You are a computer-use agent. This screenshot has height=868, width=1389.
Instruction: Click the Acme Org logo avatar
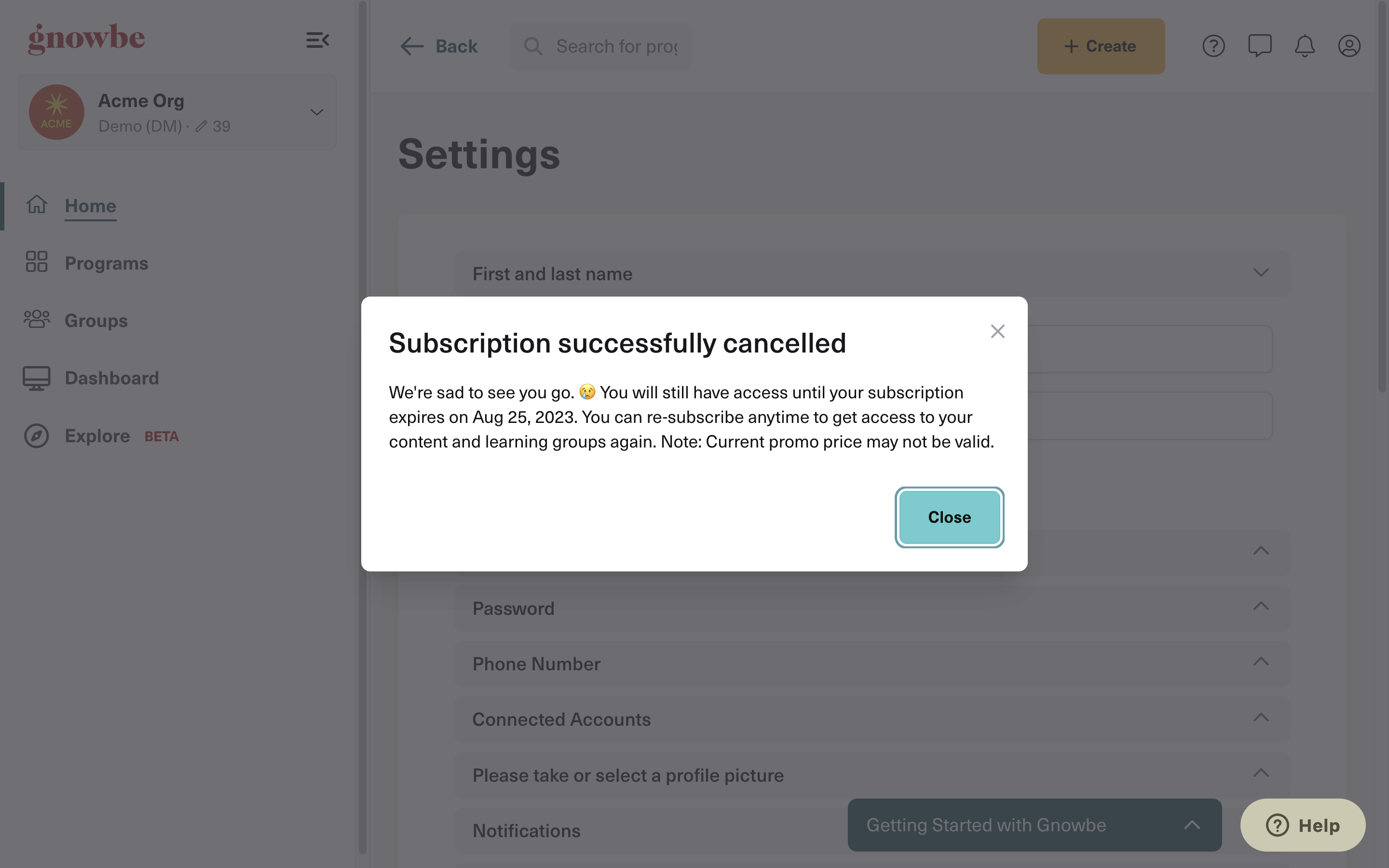tap(56, 112)
